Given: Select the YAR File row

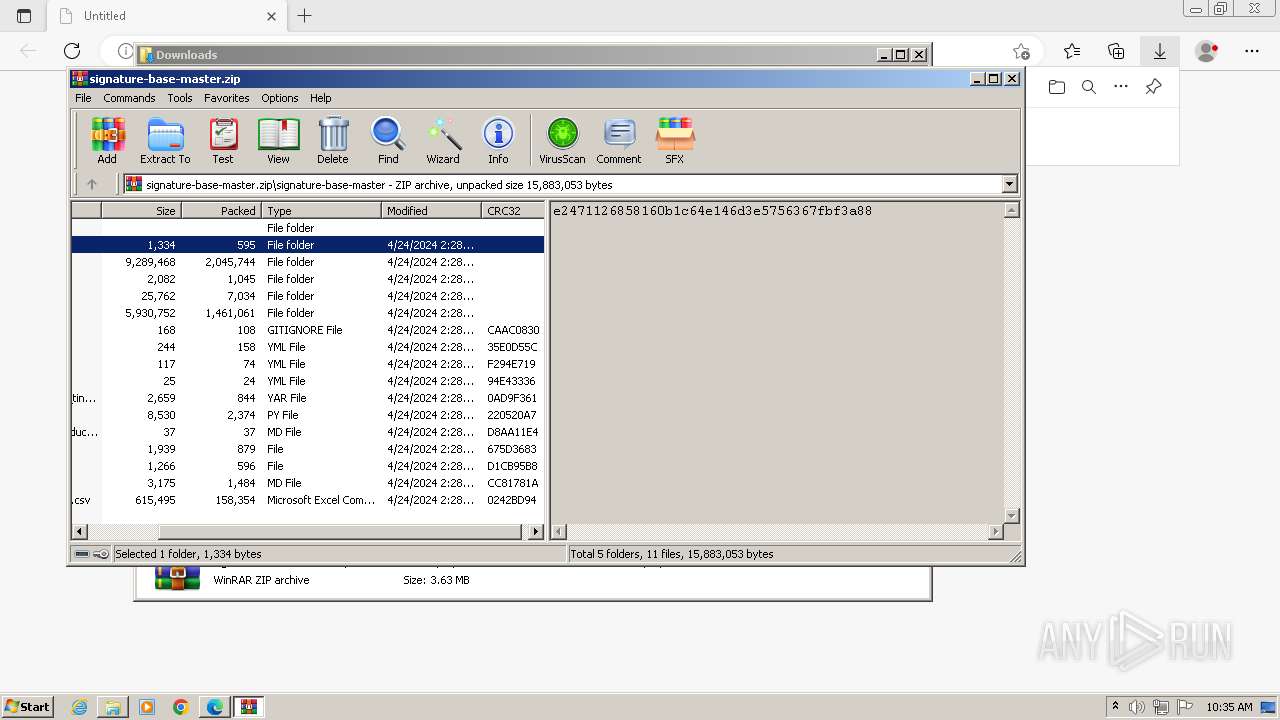Looking at the screenshot, I should [x=307, y=398].
